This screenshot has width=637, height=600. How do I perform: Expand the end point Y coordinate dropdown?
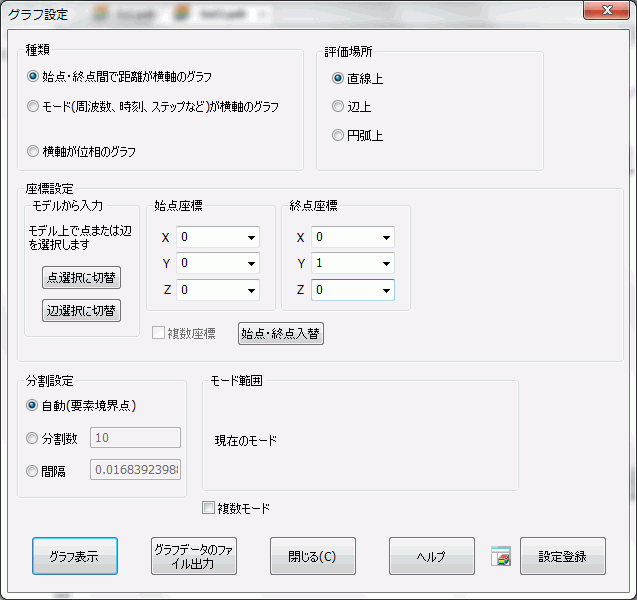385,264
